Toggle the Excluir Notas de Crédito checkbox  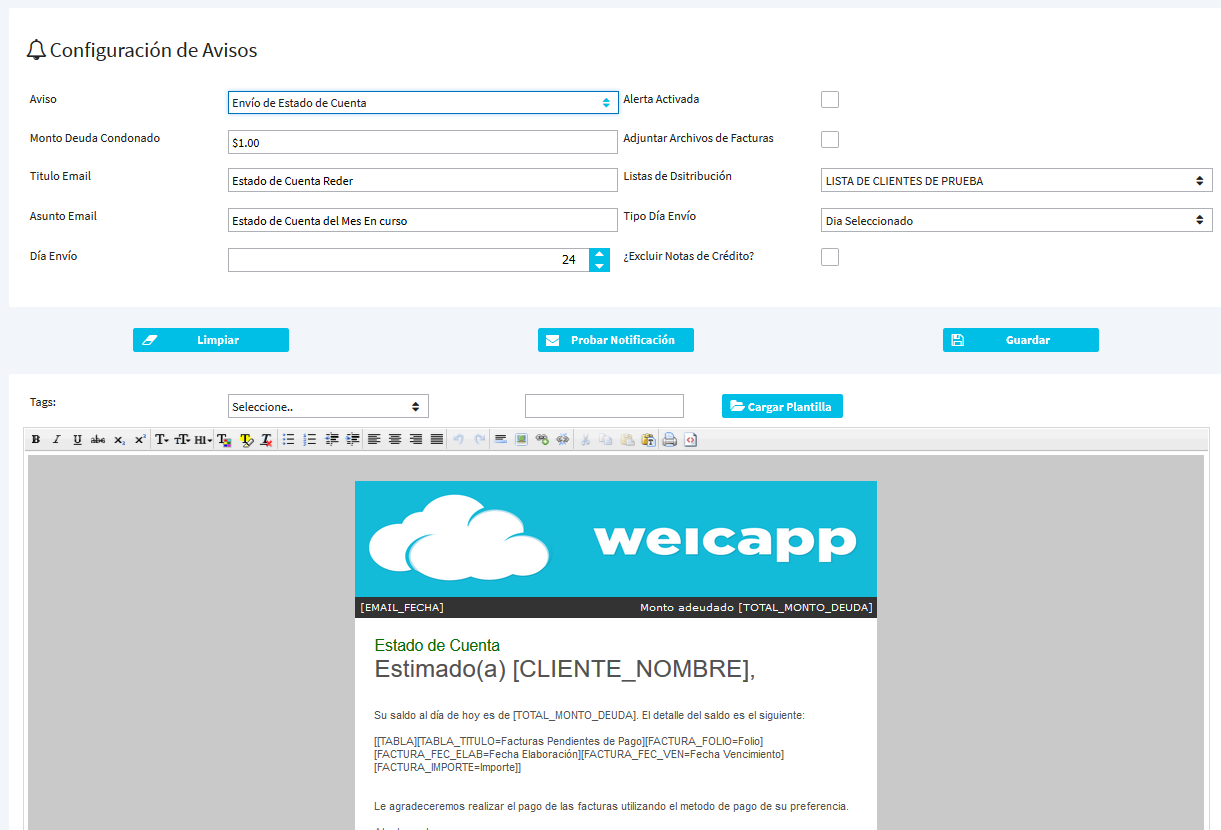click(x=829, y=258)
